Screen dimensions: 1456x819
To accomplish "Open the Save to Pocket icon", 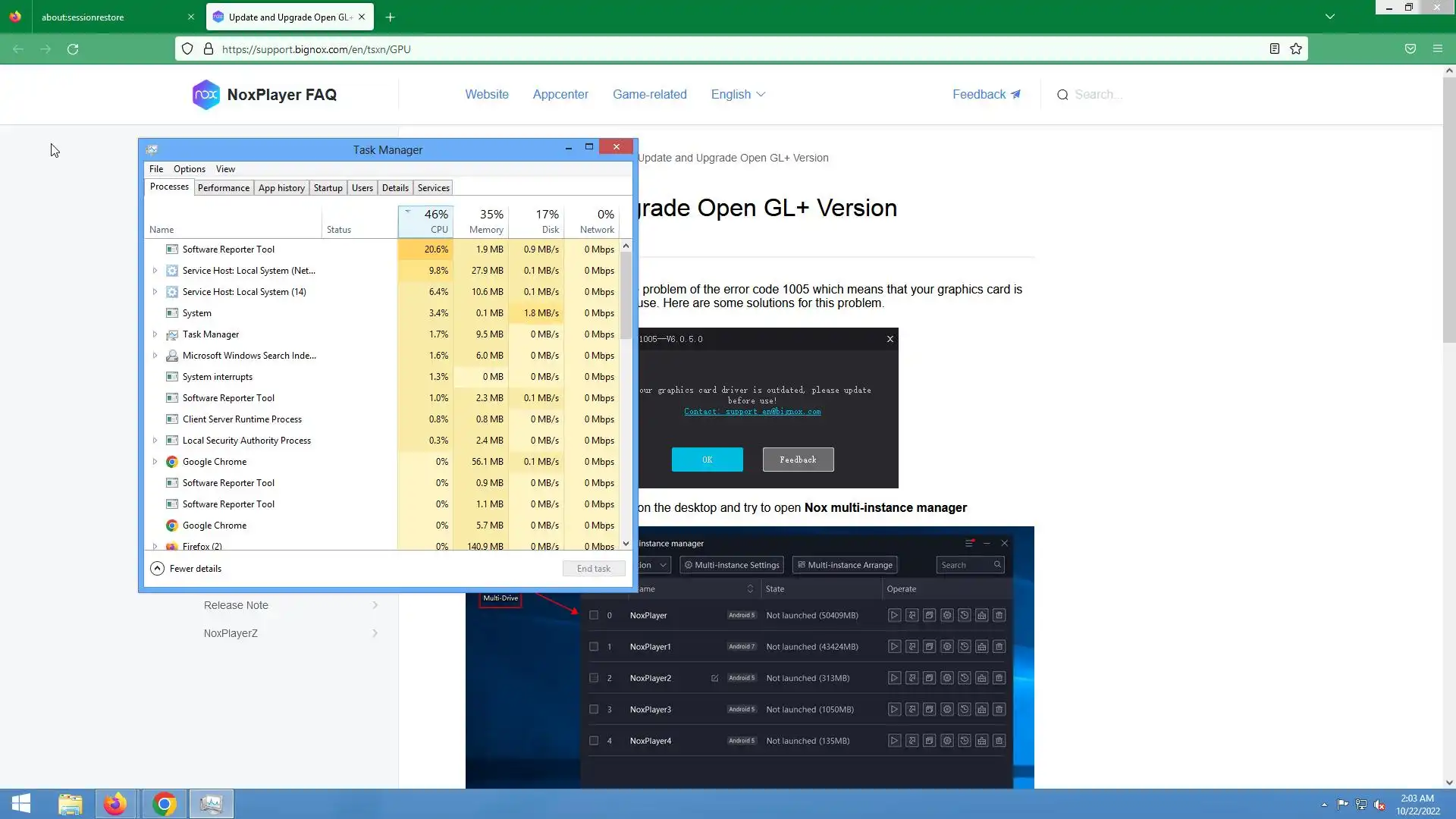I will pyautogui.click(x=1410, y=49).
